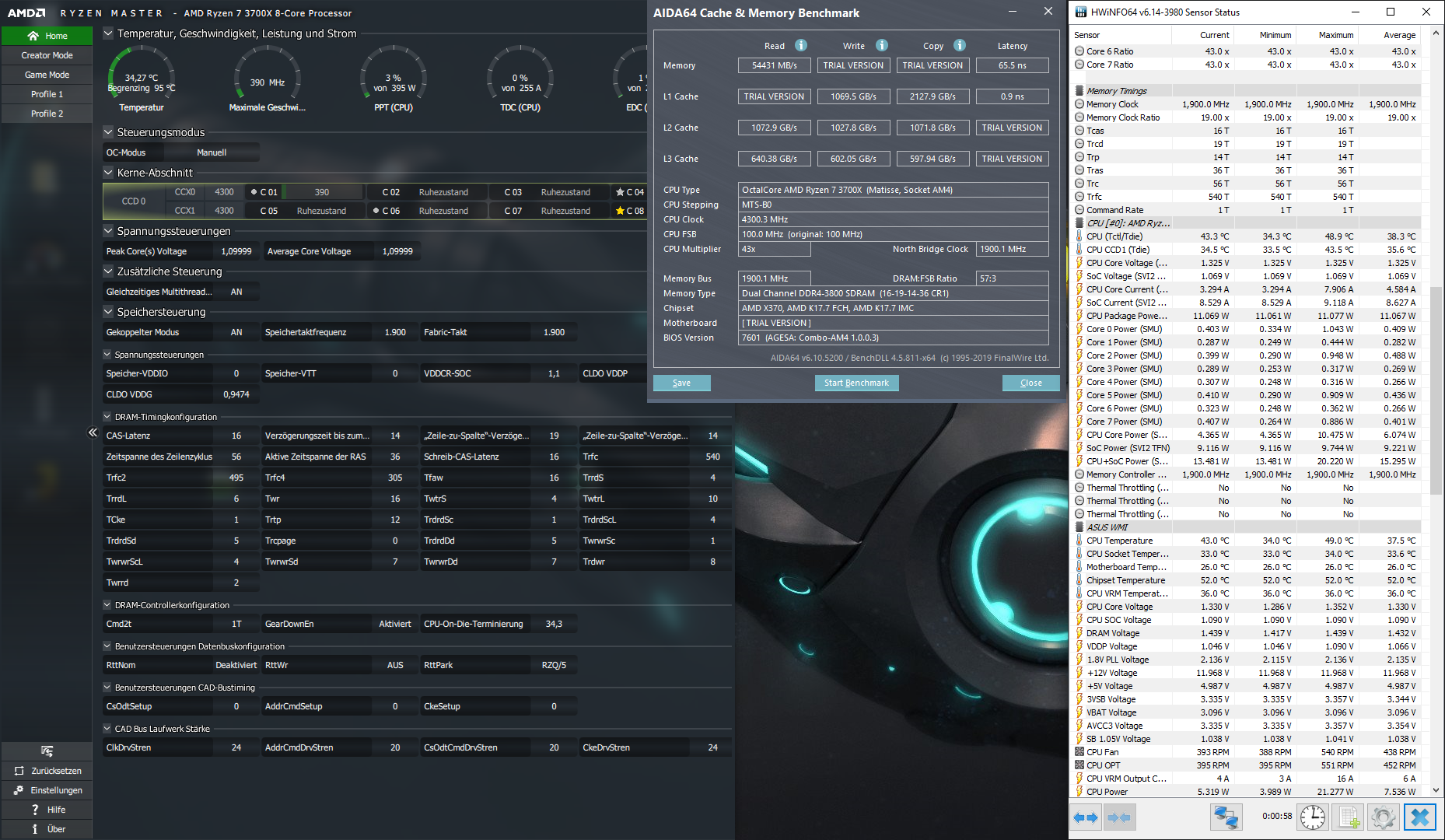Click HWiNFO's collapse-columns inward arrows icon
Image resolution: width=1445 pixels, height=840 pixels.
coord(1119,817)
